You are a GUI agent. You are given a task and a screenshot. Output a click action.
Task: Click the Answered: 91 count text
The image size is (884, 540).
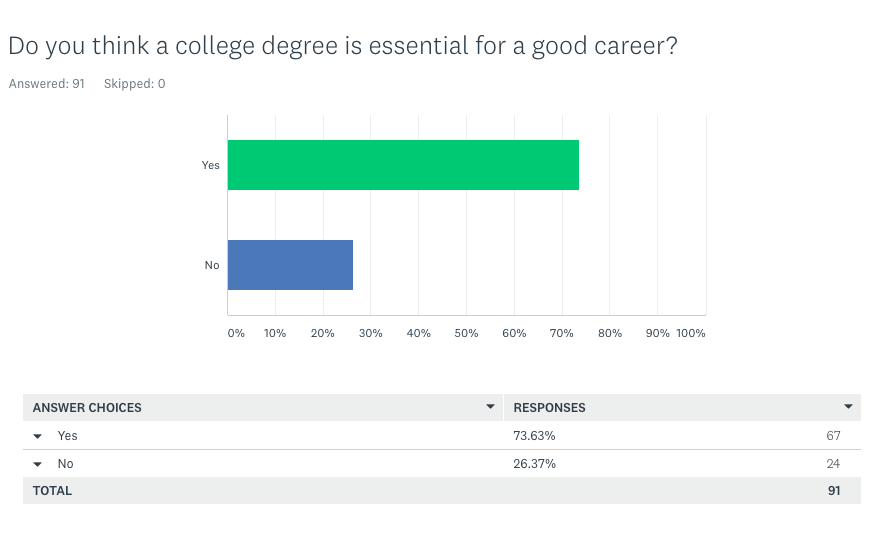pos(46,84)
